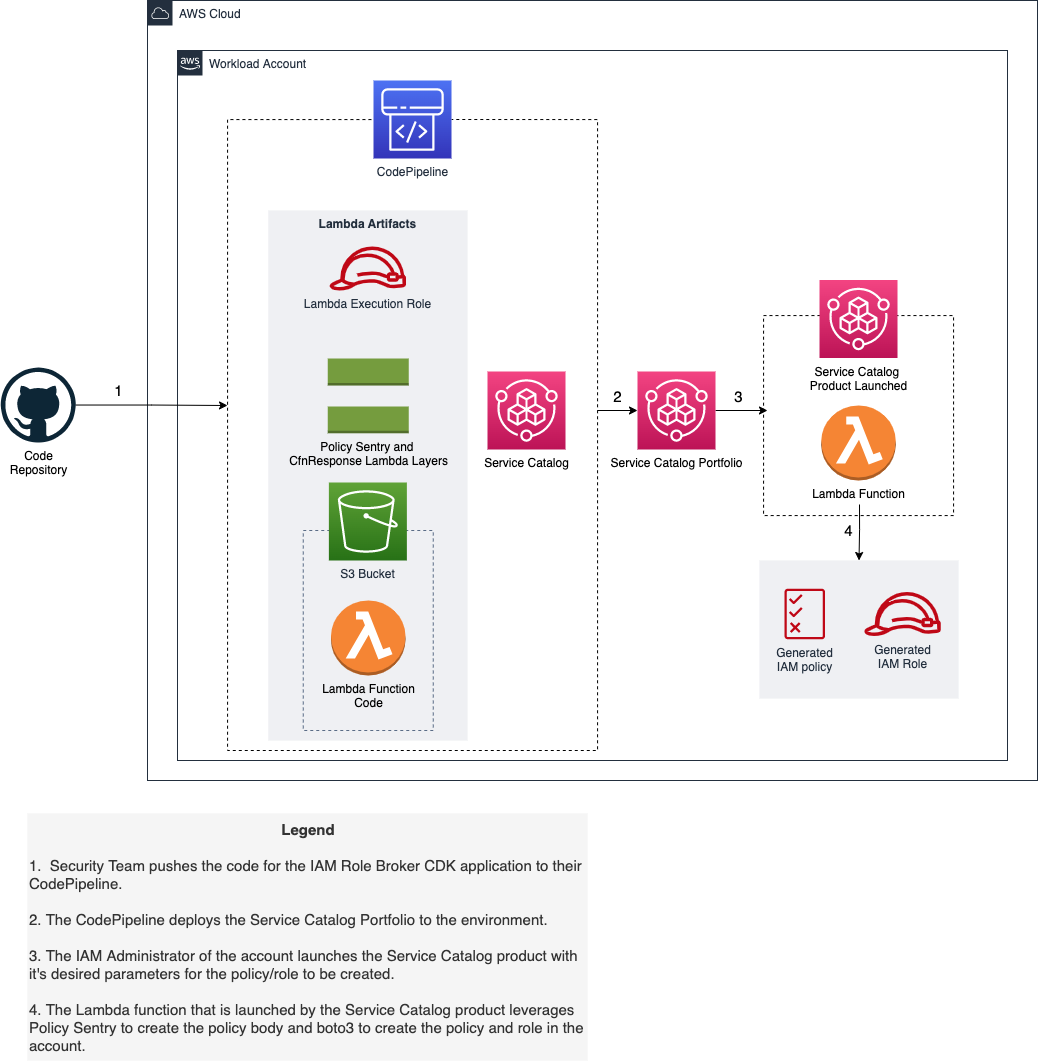Select the 'Policy Sentry and CfnResponse Lambda Layers' caption
The width and height of the screenshot is (1038, 1061).
(x=368, y=454)
